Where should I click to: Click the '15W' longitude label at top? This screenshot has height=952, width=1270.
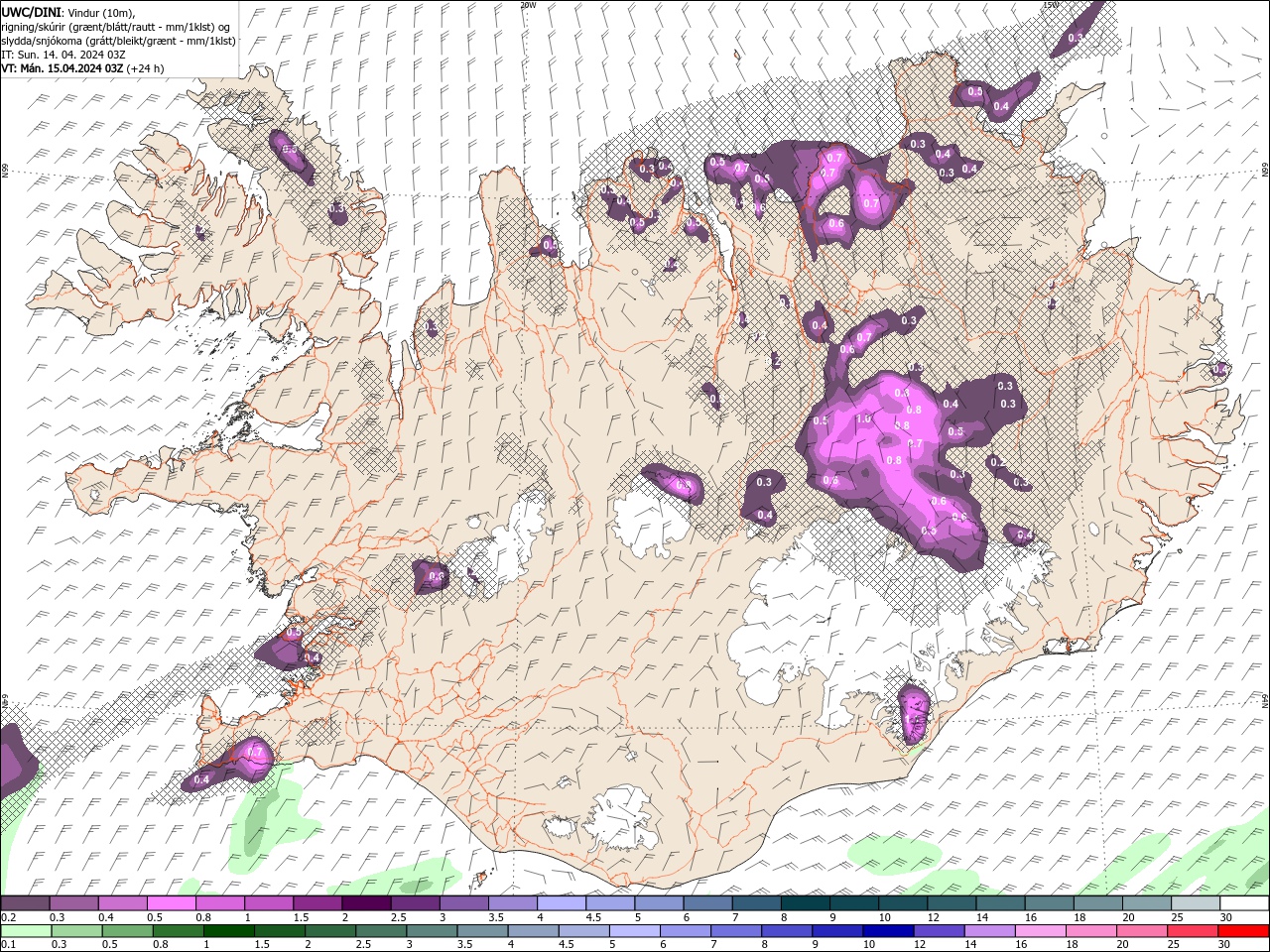(x=1050, y=5)
